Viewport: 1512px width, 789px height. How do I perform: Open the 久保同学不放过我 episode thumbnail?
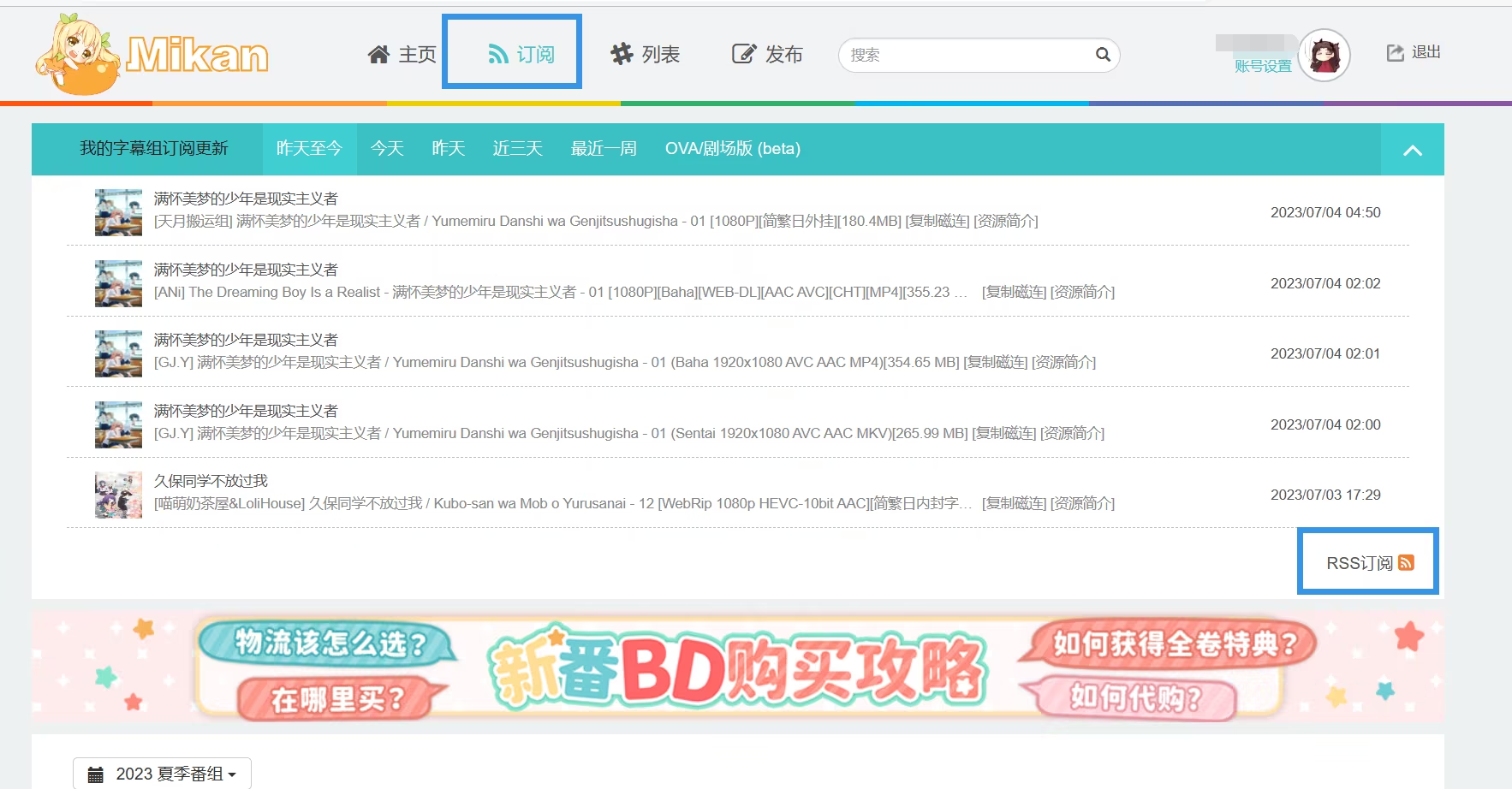click(x=118, y=495)
